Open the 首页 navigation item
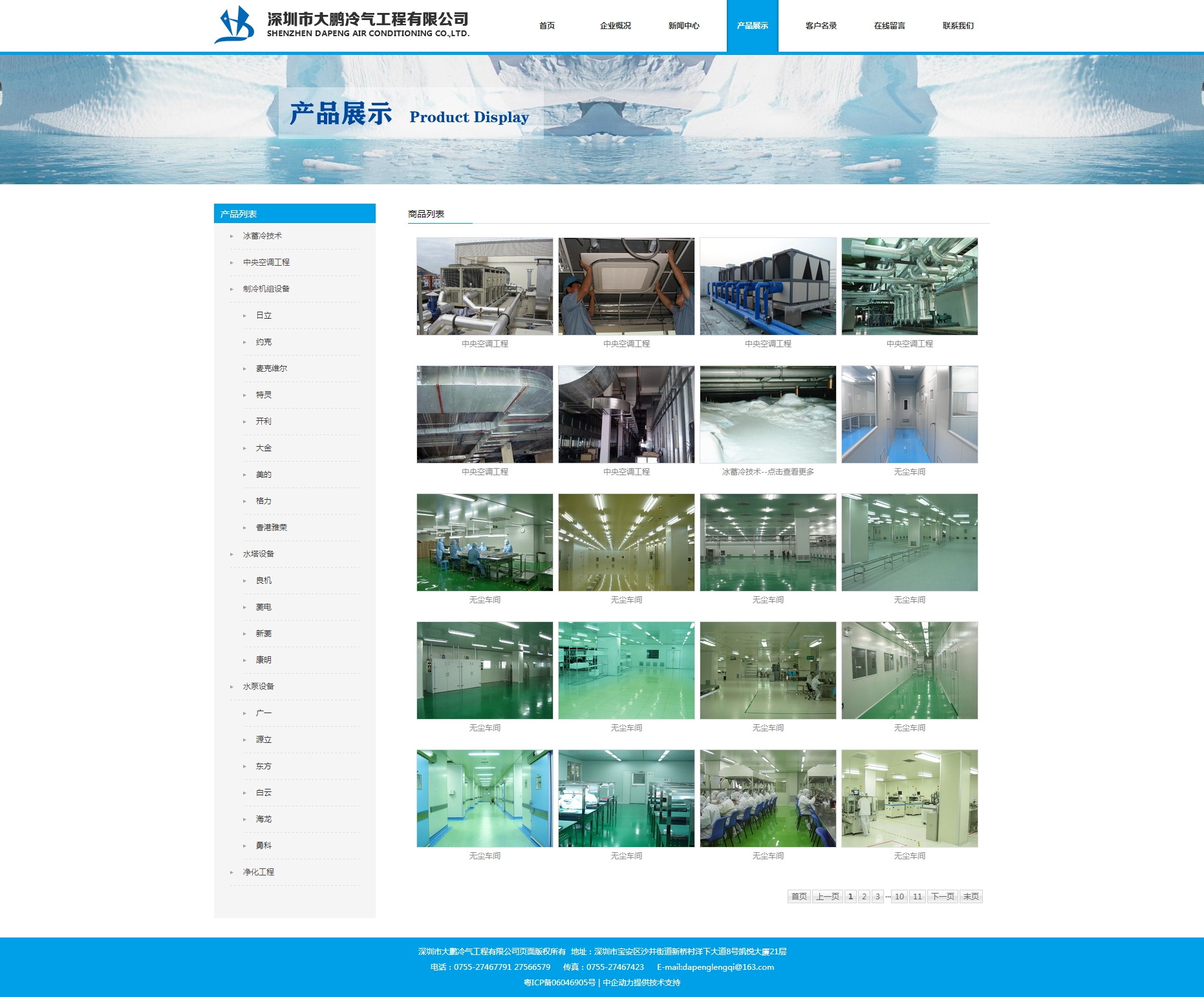The image size is (1204, 997). point(547,26)
